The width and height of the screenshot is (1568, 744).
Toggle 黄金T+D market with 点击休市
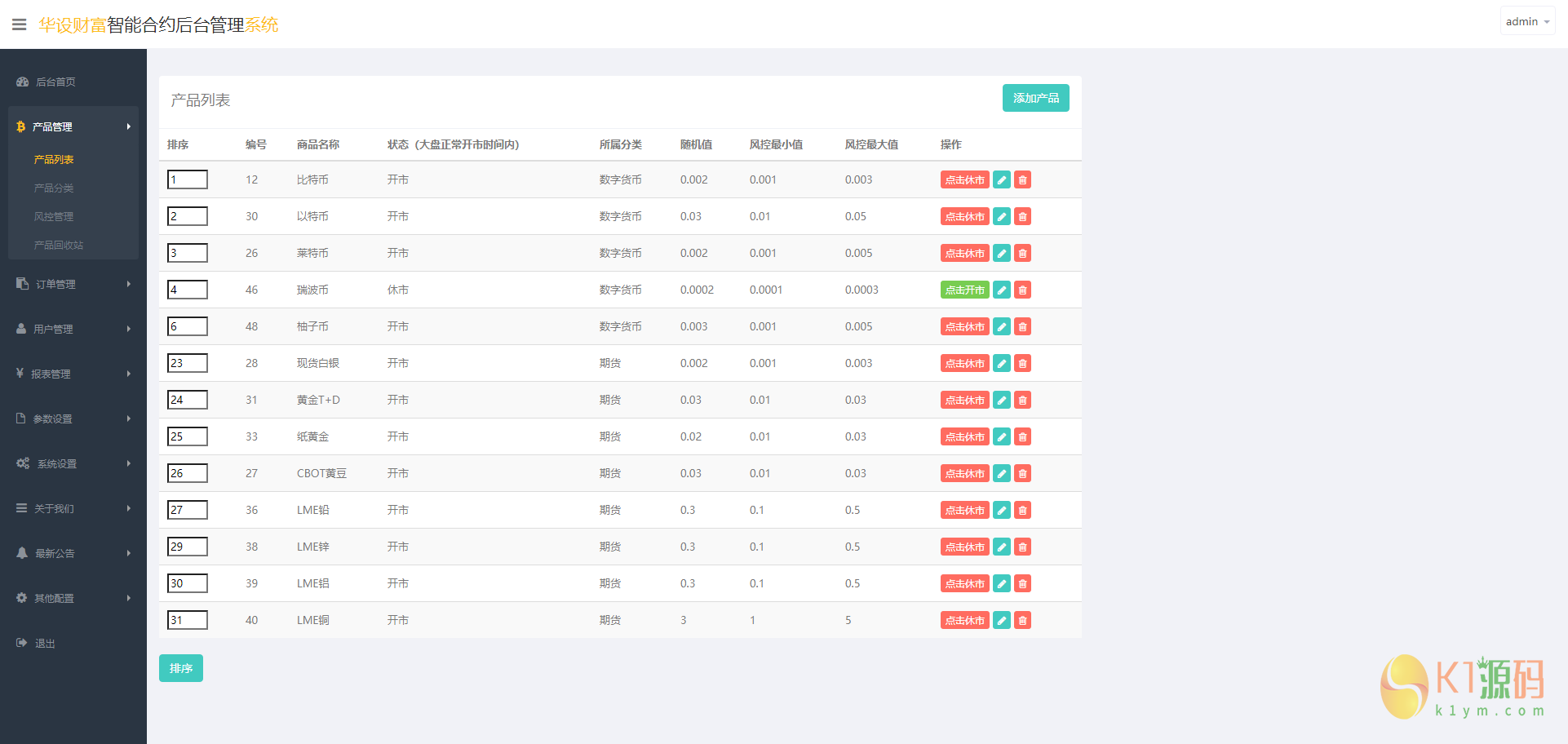click(x=964, y=400)
